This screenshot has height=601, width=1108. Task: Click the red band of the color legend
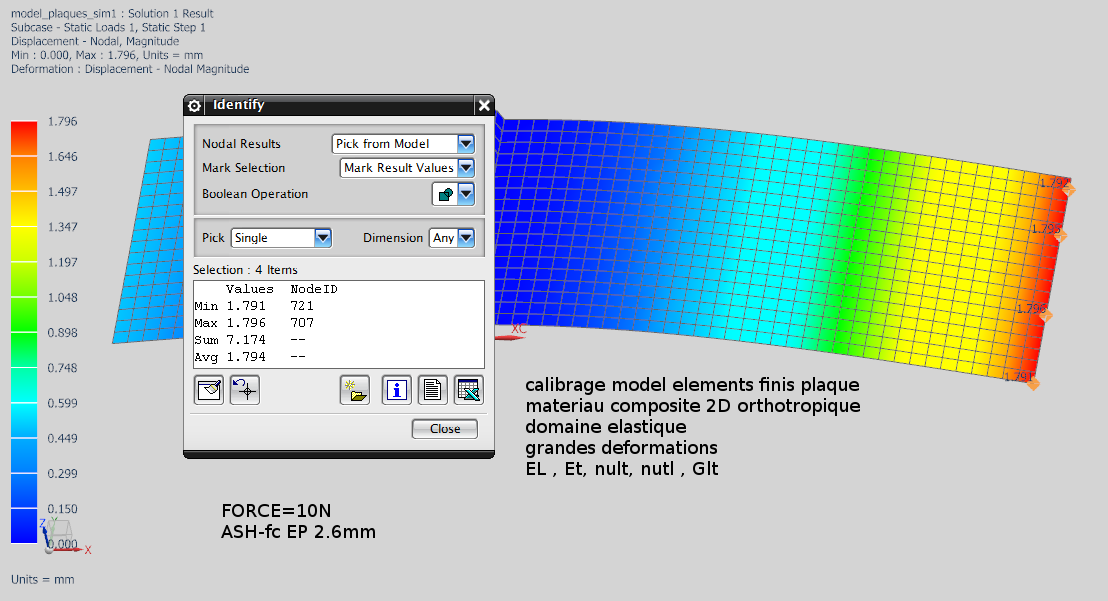point(24,138)
